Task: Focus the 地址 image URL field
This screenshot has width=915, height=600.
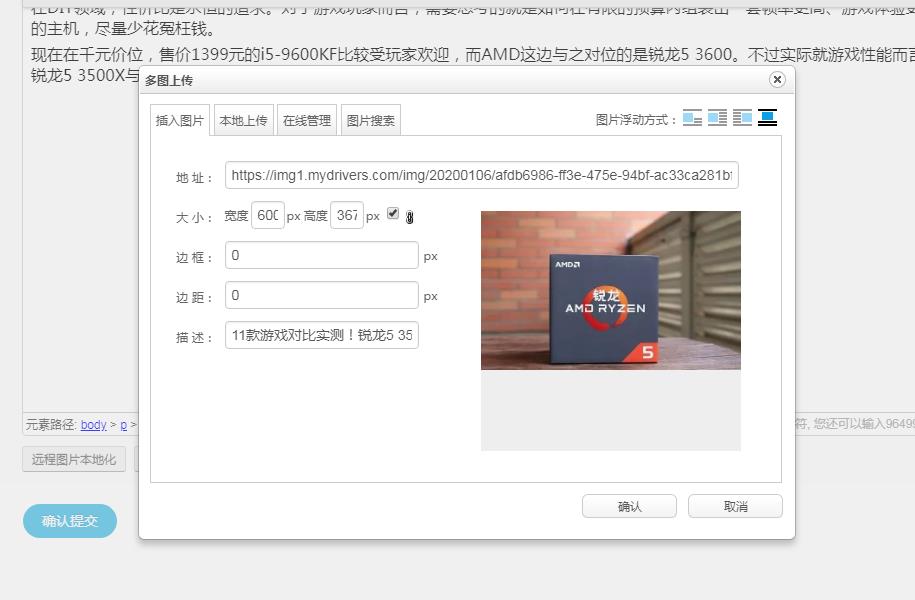Action: point(481,175)
